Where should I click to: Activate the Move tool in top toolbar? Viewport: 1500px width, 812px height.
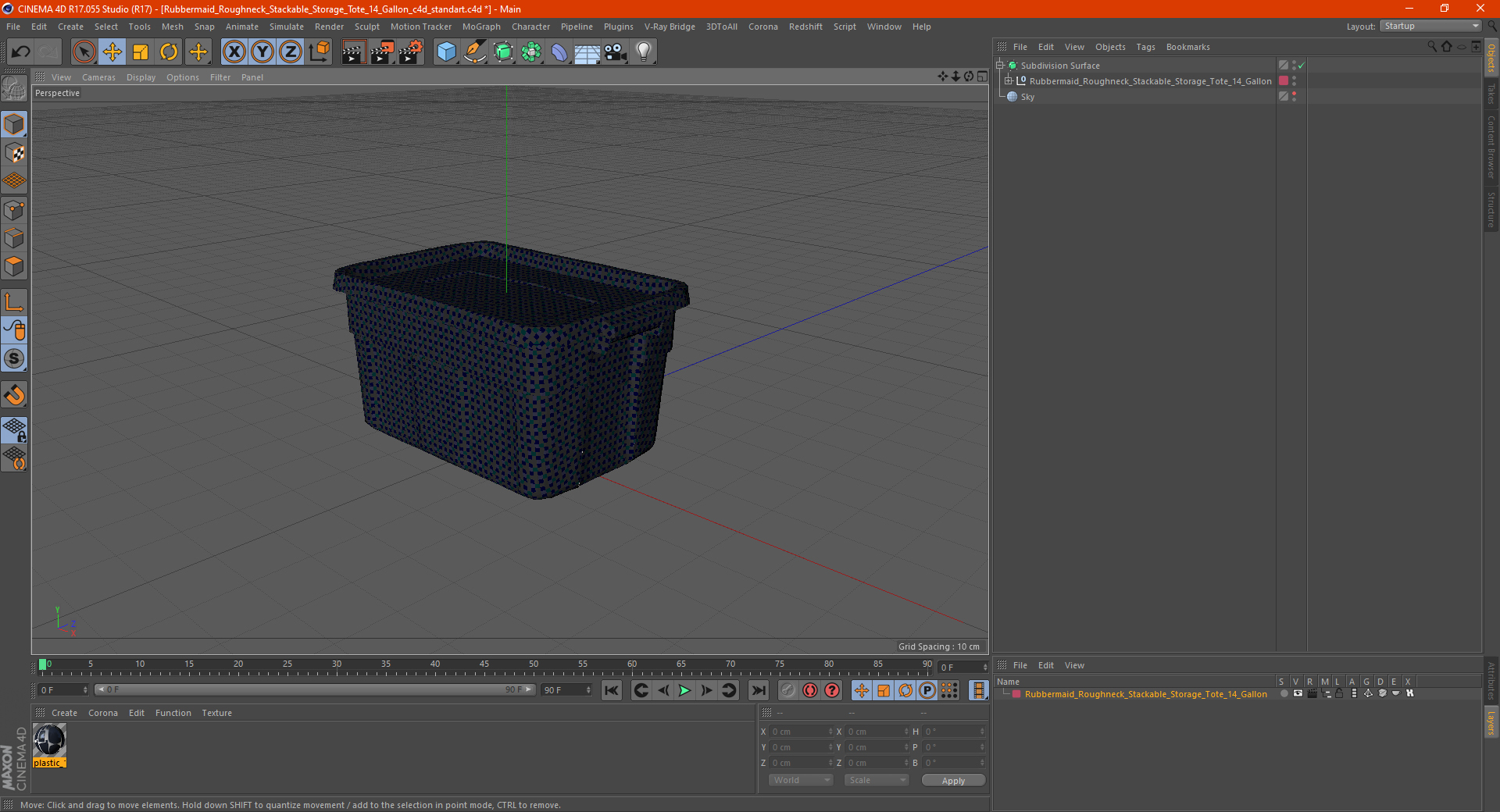click(112, 52)
